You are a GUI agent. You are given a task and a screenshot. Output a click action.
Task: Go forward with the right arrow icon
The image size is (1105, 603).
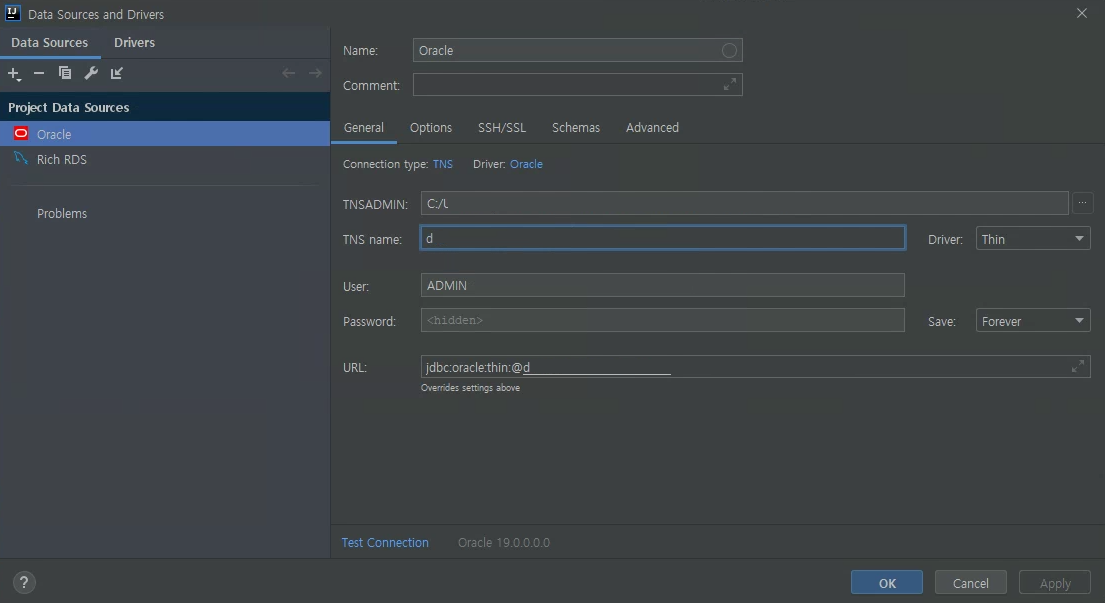click(x=315, y=73)
